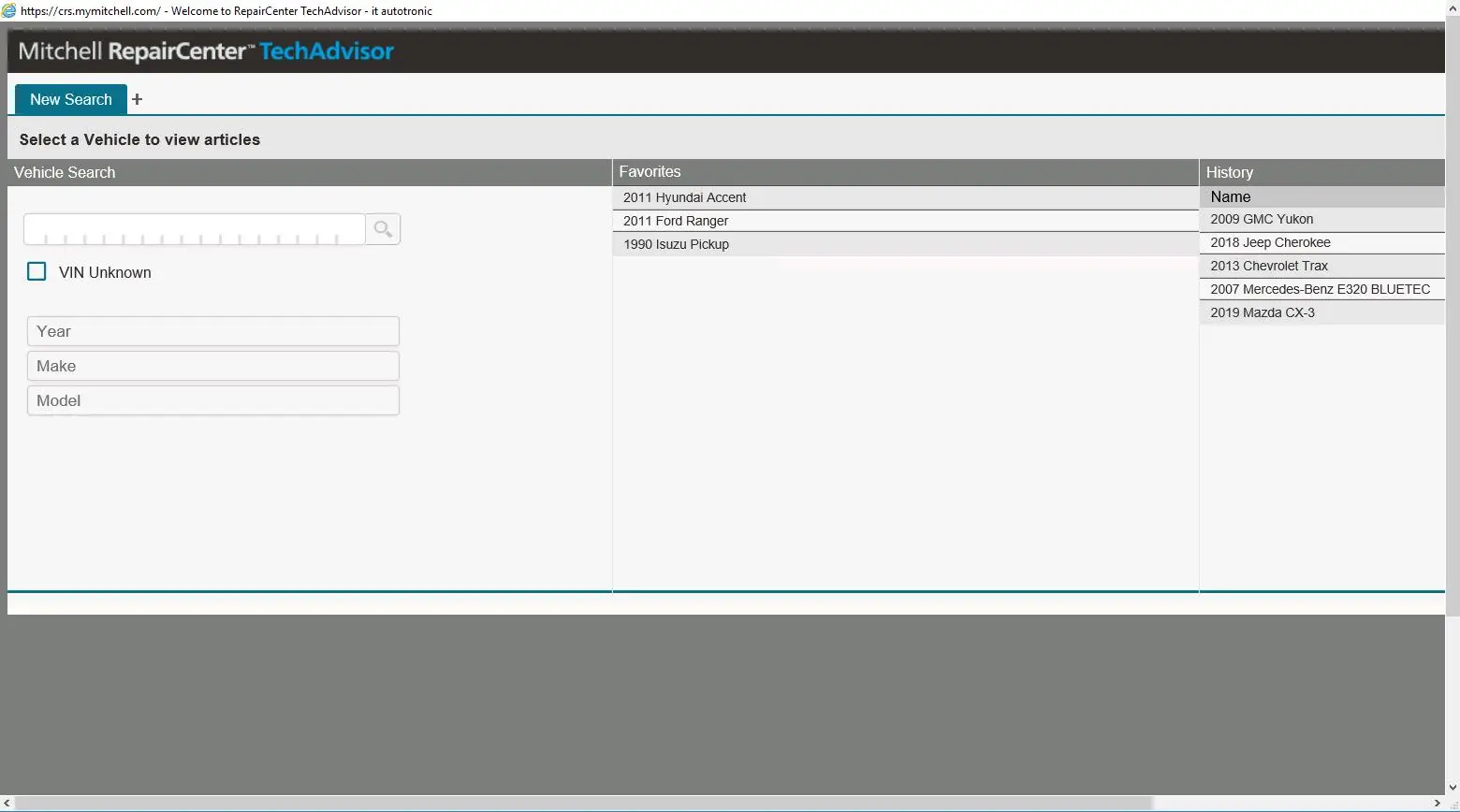Click into the VIN entry field
1460x812 pixels.
(195, 229)
